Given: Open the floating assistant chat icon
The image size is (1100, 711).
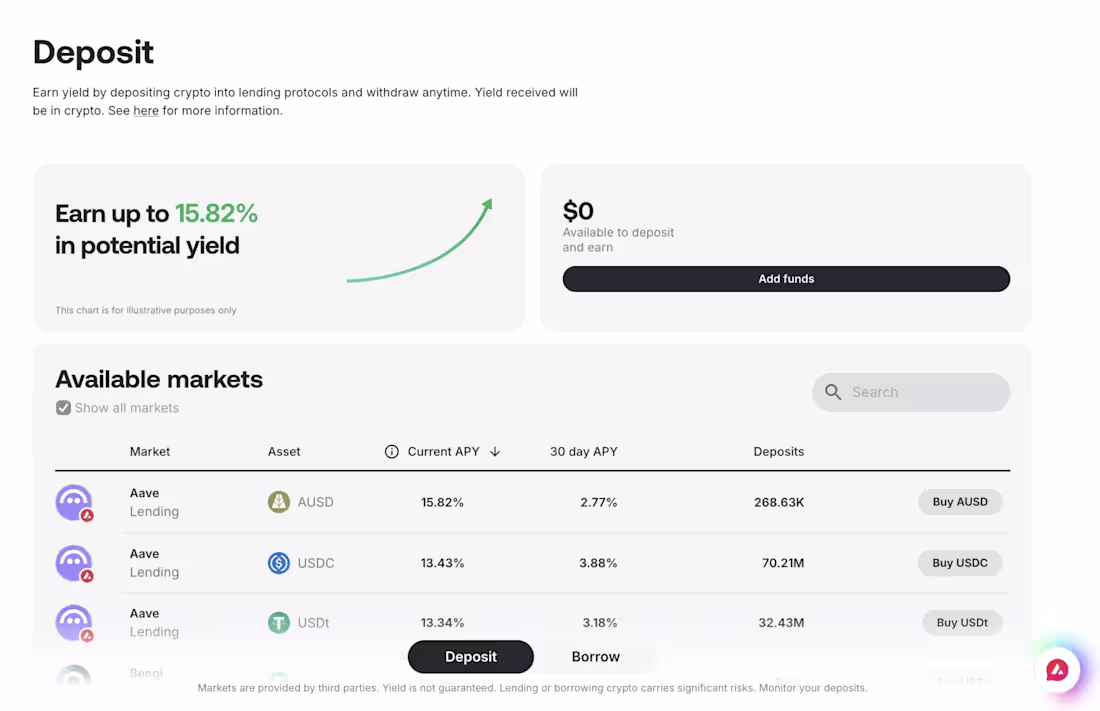Looking at the screenshot, I should click(1057, 670).
